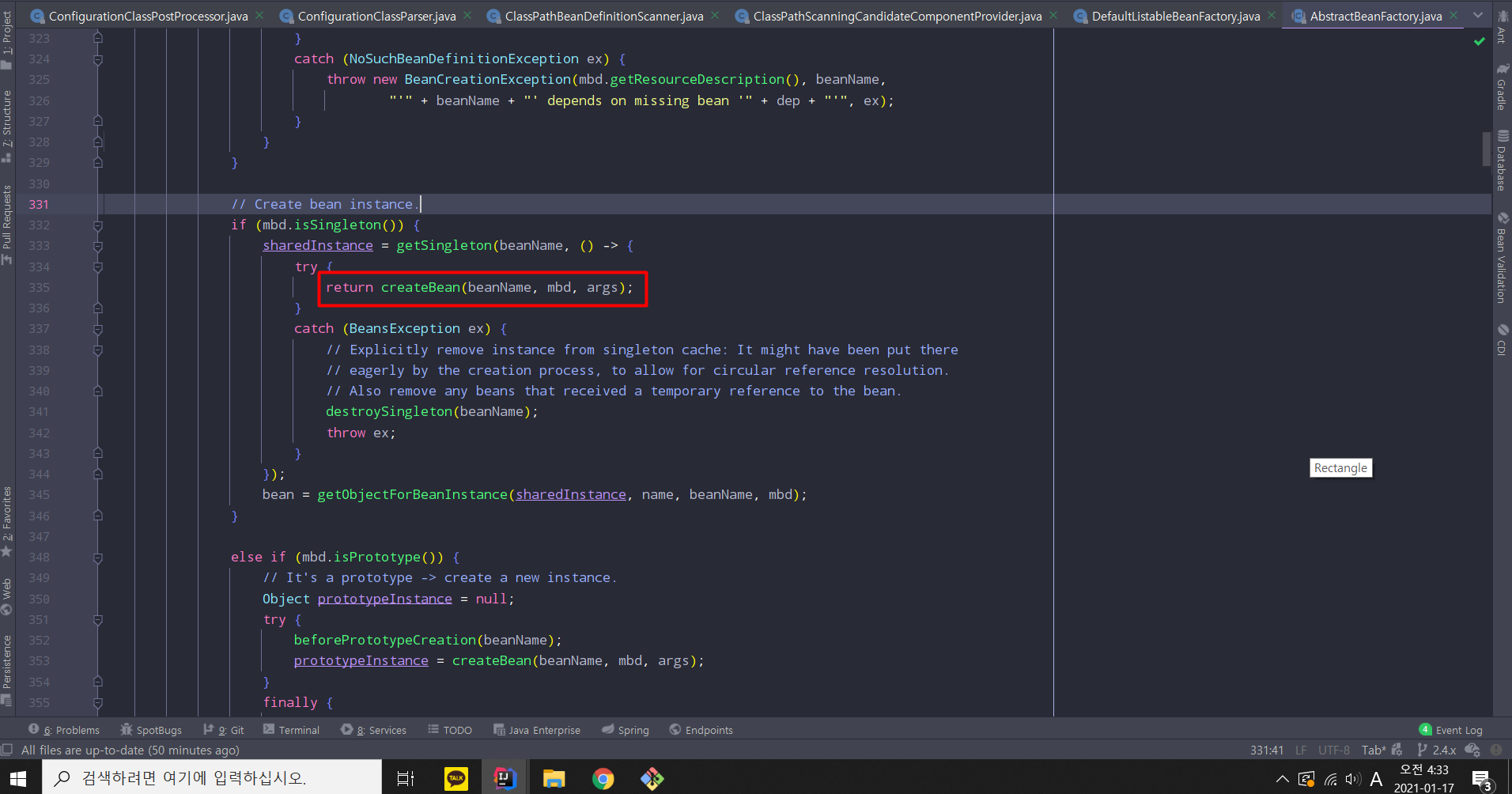Change the UTF-8 file encoding
This screenshot has height=794, width=1512.
pos(1334,750)
